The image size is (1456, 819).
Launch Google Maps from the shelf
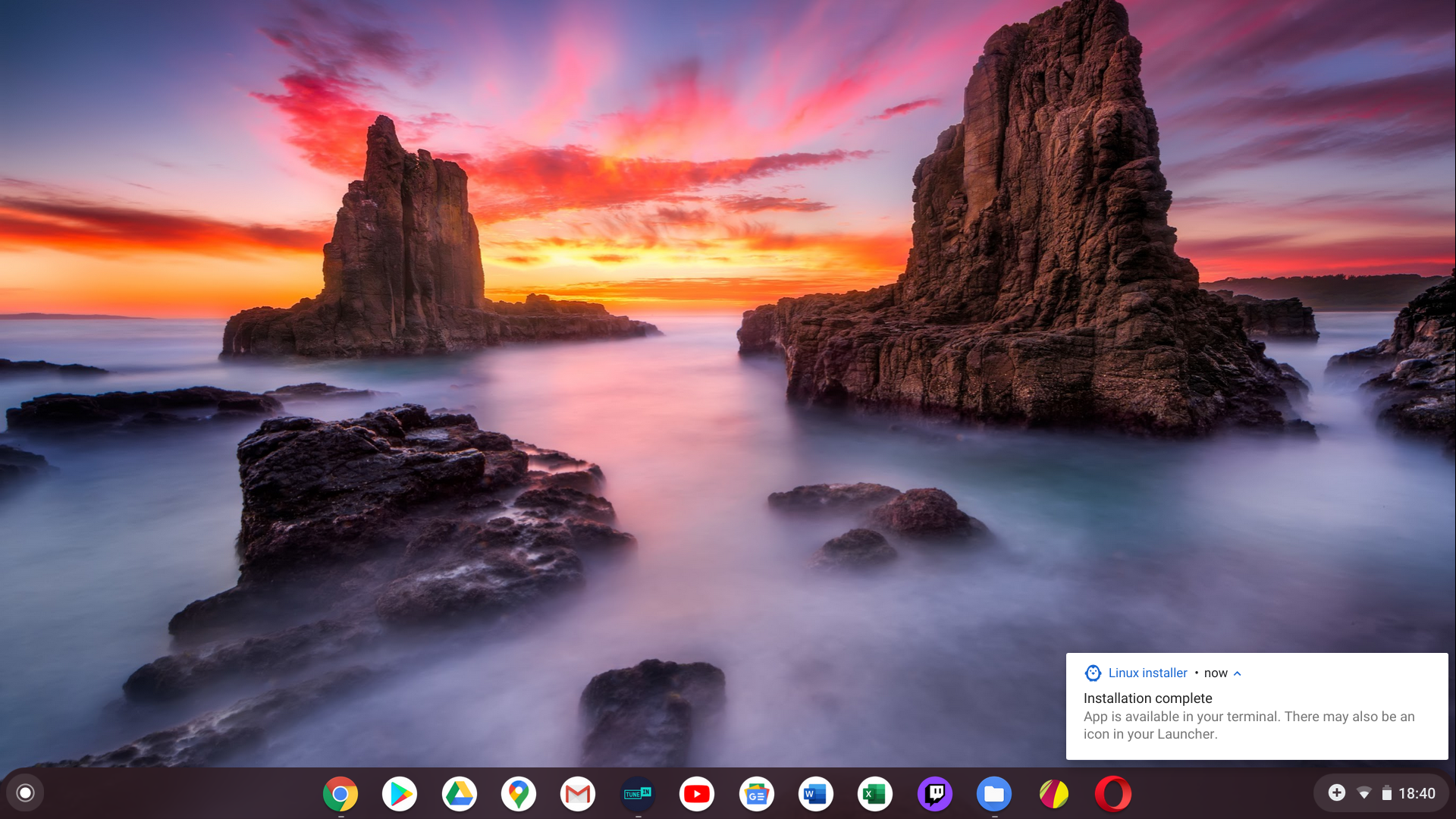(519, 794)
